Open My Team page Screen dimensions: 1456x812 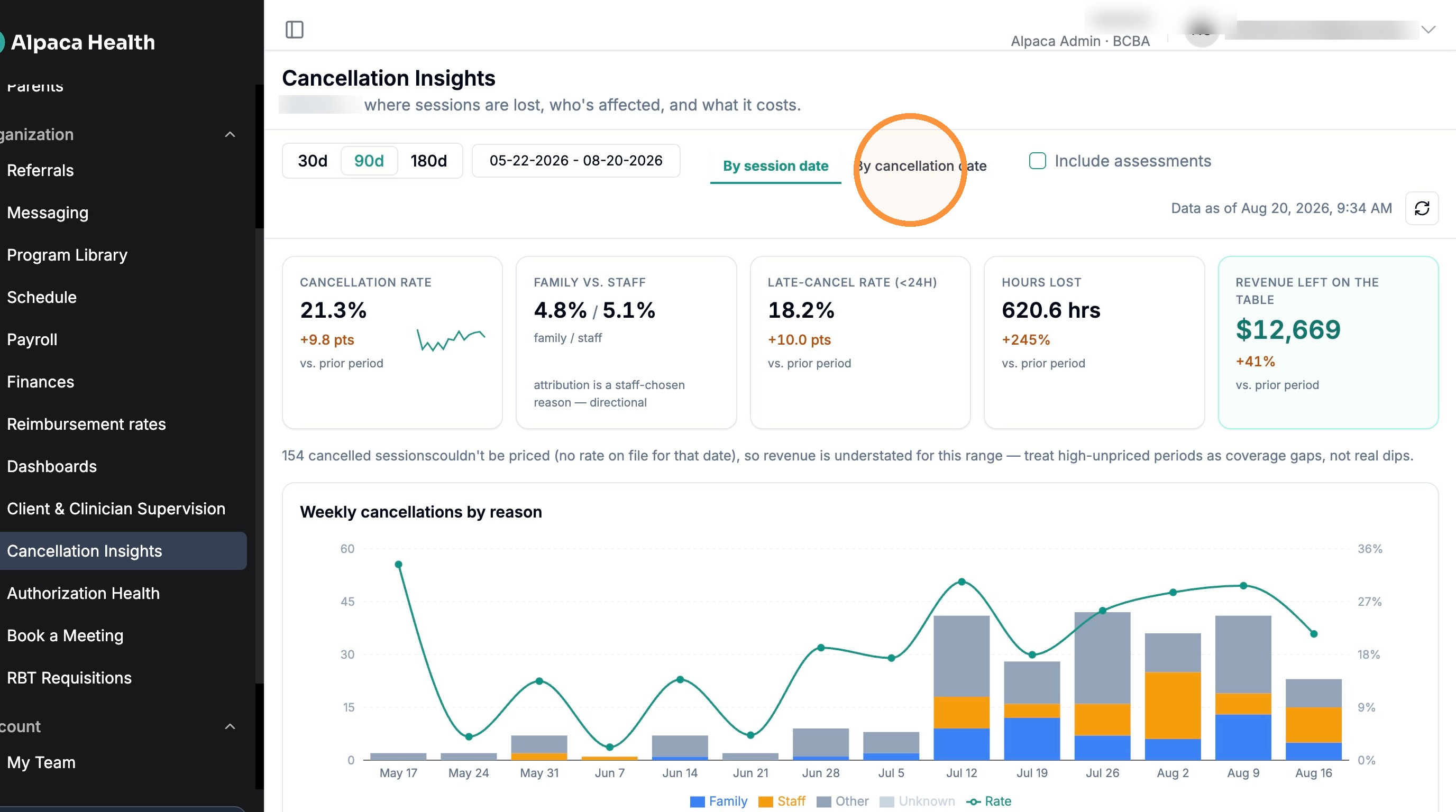[x=41, y=763]
